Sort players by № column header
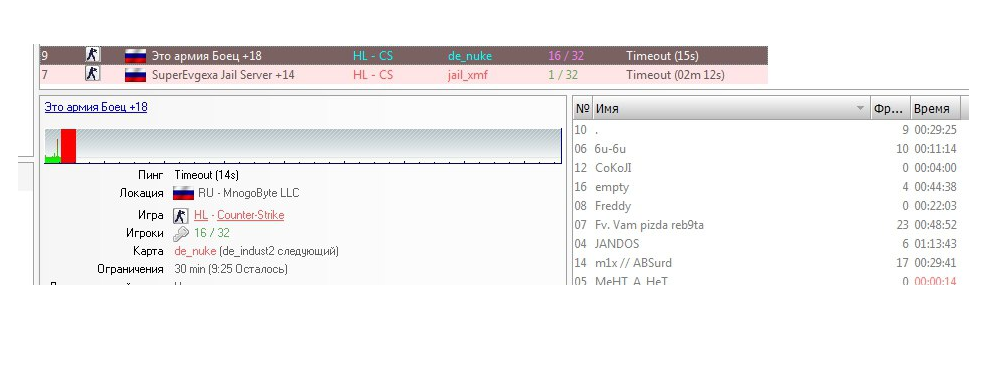The width and height of the screenshot is (985, 376). 582,109
